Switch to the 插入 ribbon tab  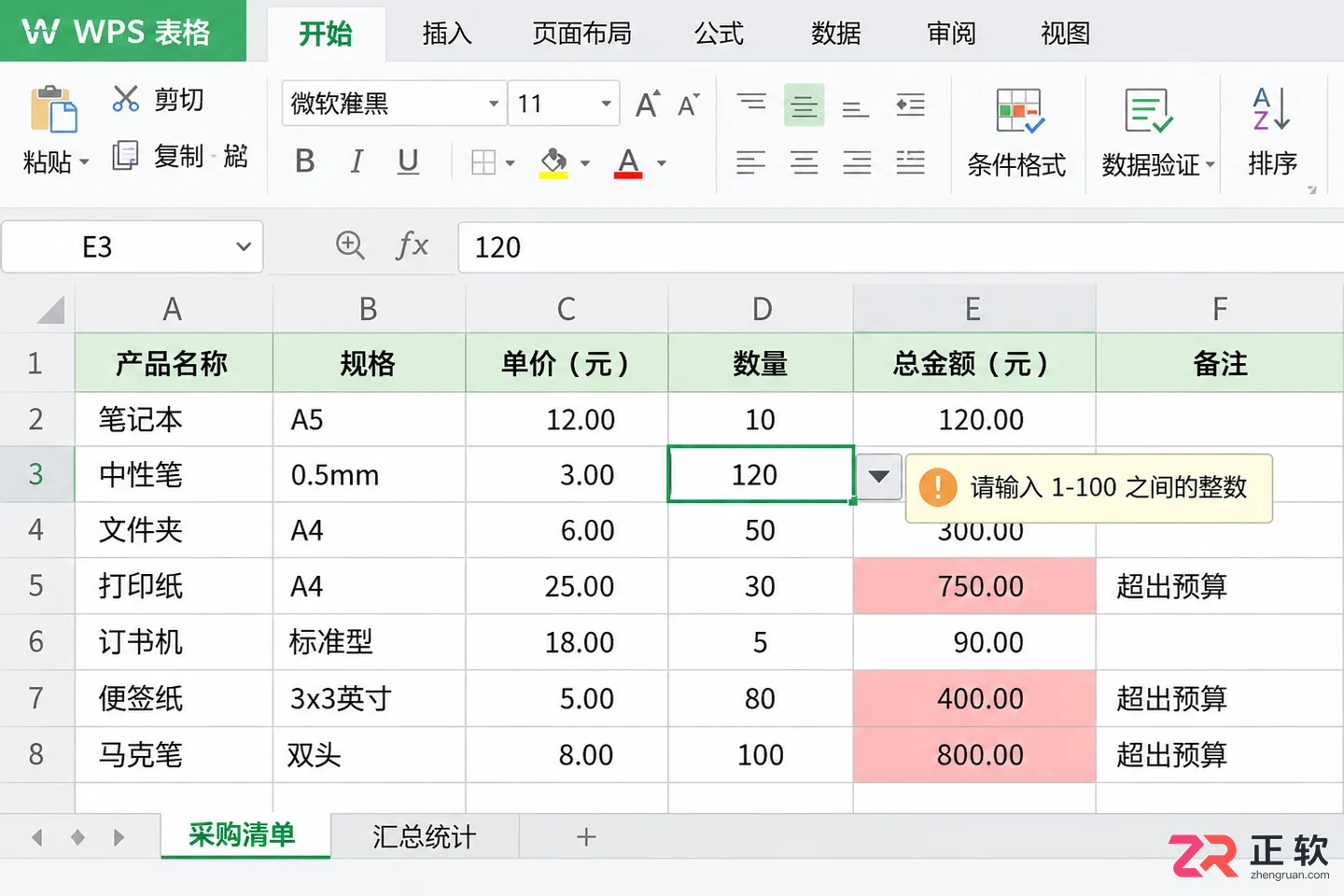[x=447, y=34]
